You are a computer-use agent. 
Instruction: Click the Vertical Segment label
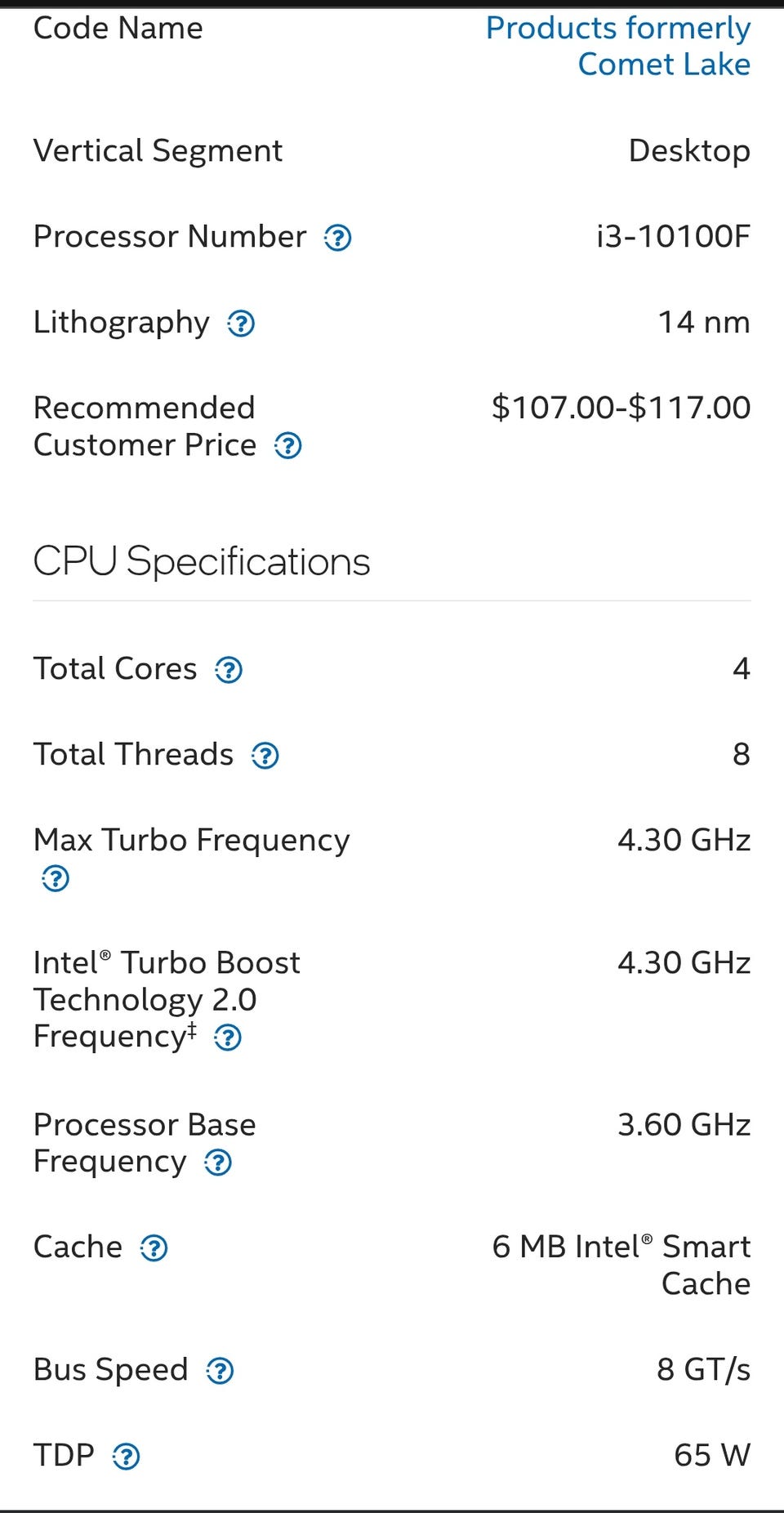point(158,151)
